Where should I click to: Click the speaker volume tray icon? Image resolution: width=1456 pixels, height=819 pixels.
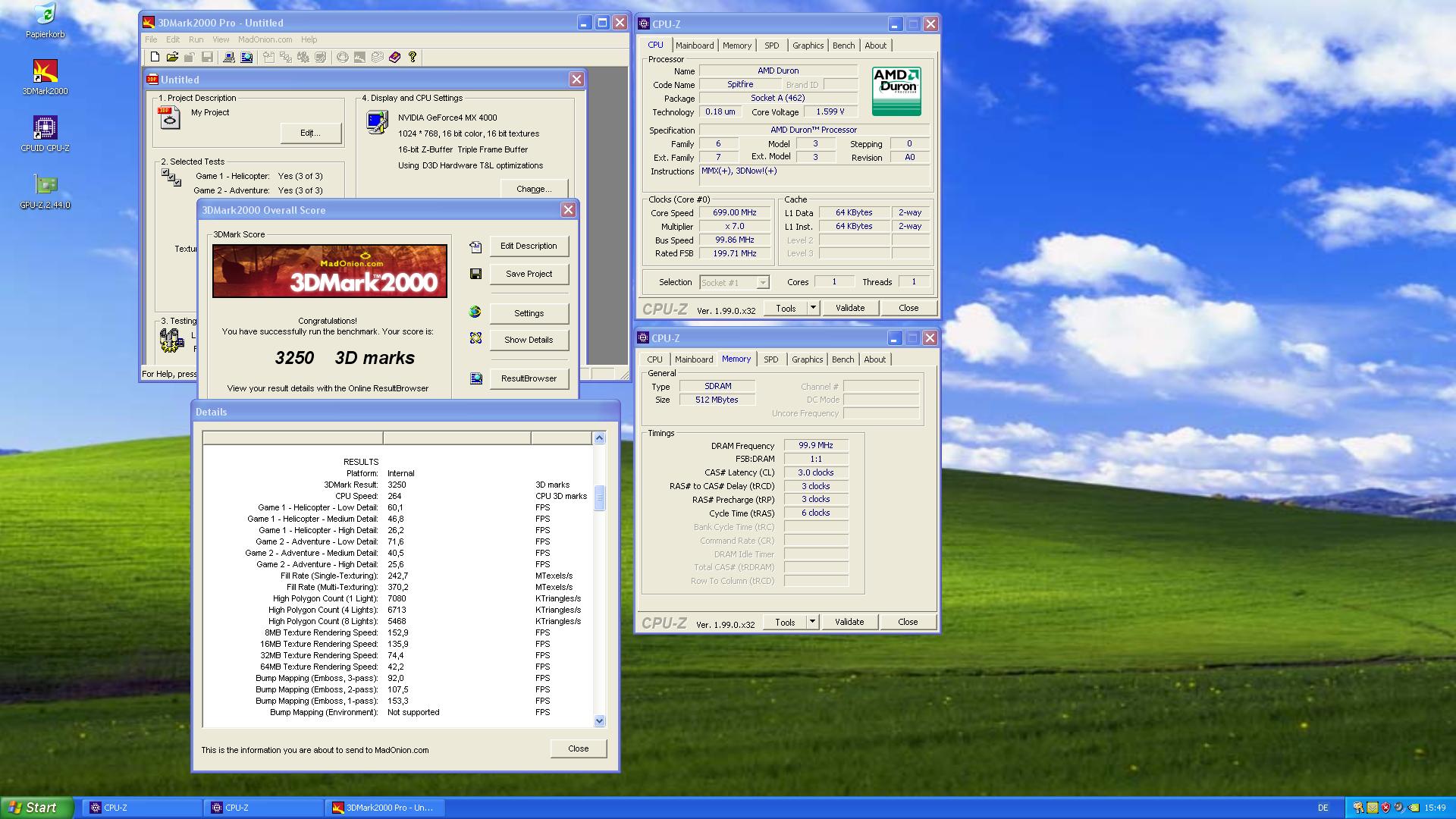coord(1399,808)
